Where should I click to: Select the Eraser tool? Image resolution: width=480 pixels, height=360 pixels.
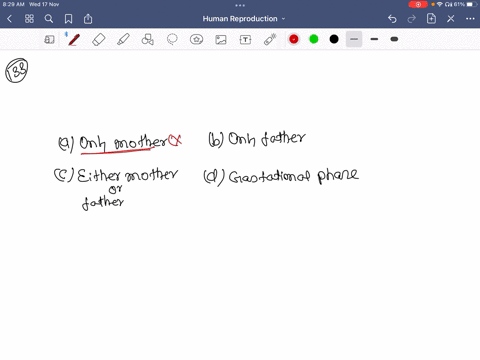98,40
